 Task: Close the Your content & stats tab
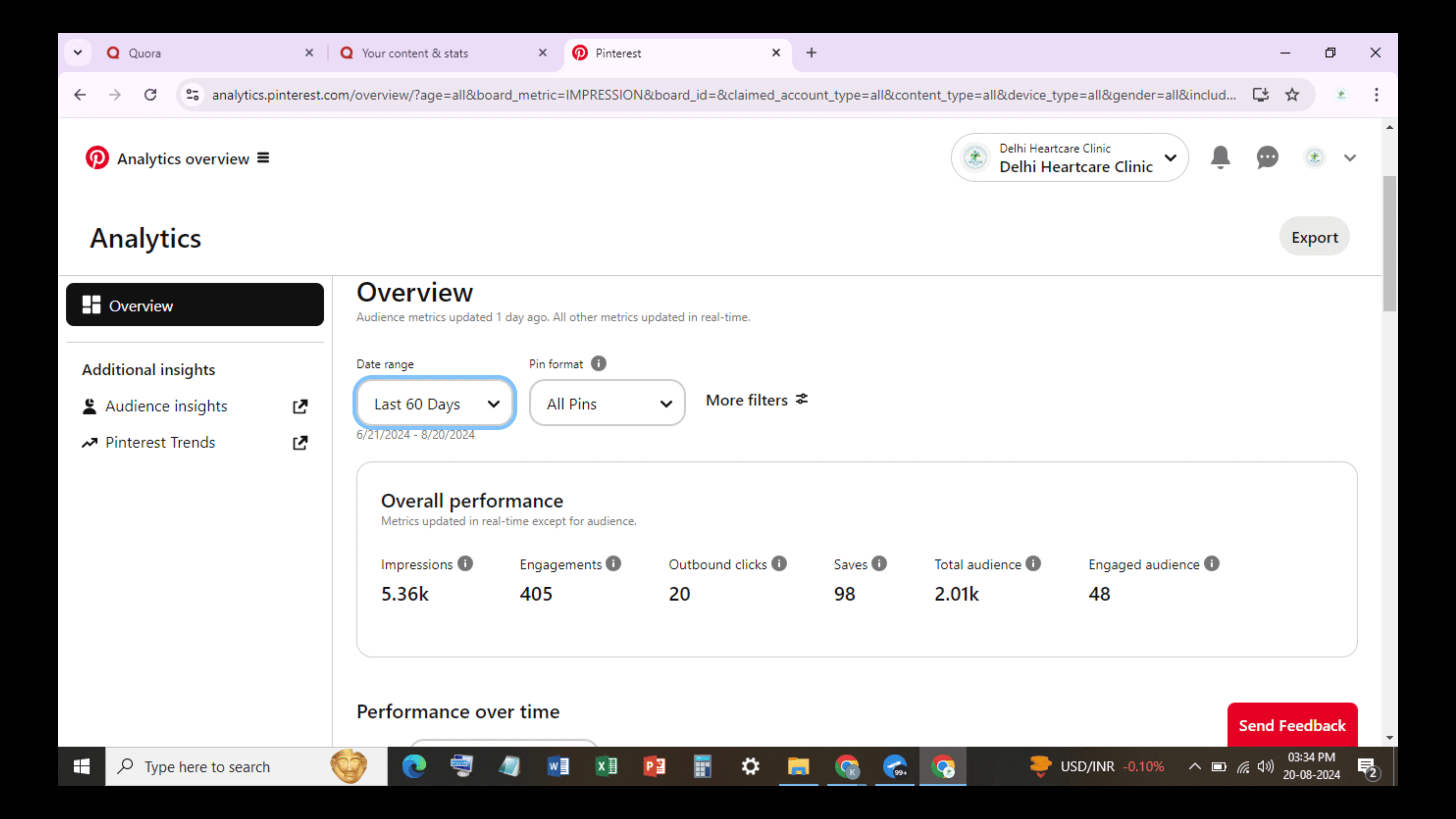click(x=543, y=53)
